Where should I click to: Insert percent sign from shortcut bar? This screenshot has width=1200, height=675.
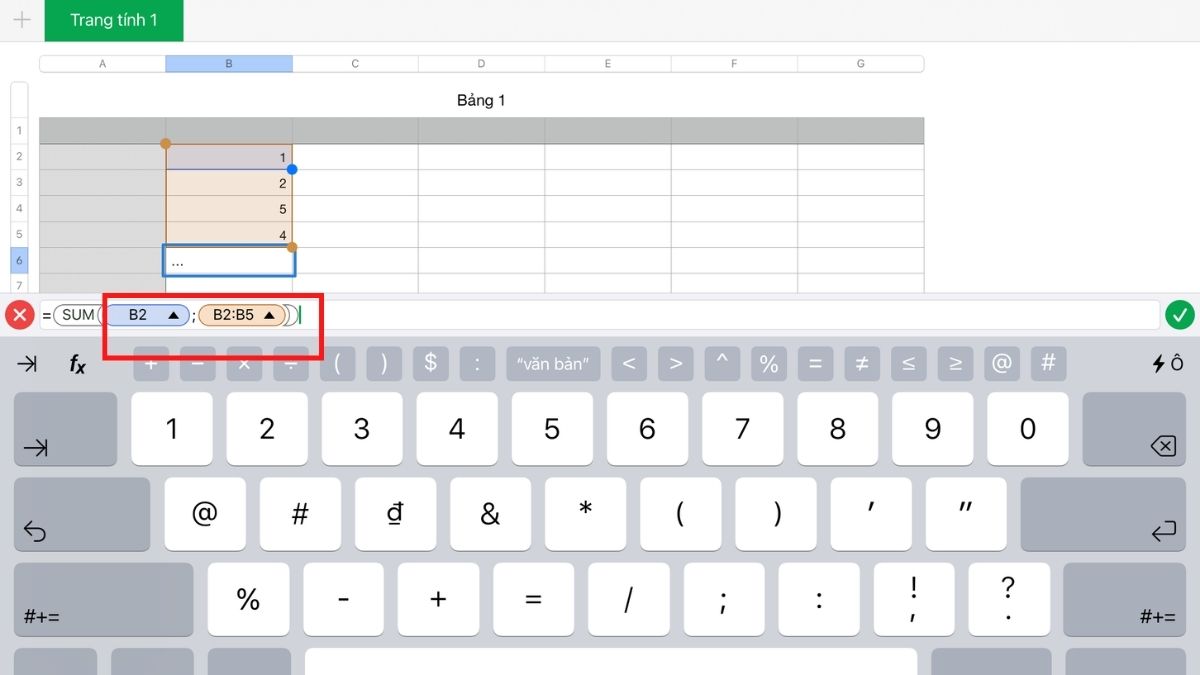(x=768, y=364)
